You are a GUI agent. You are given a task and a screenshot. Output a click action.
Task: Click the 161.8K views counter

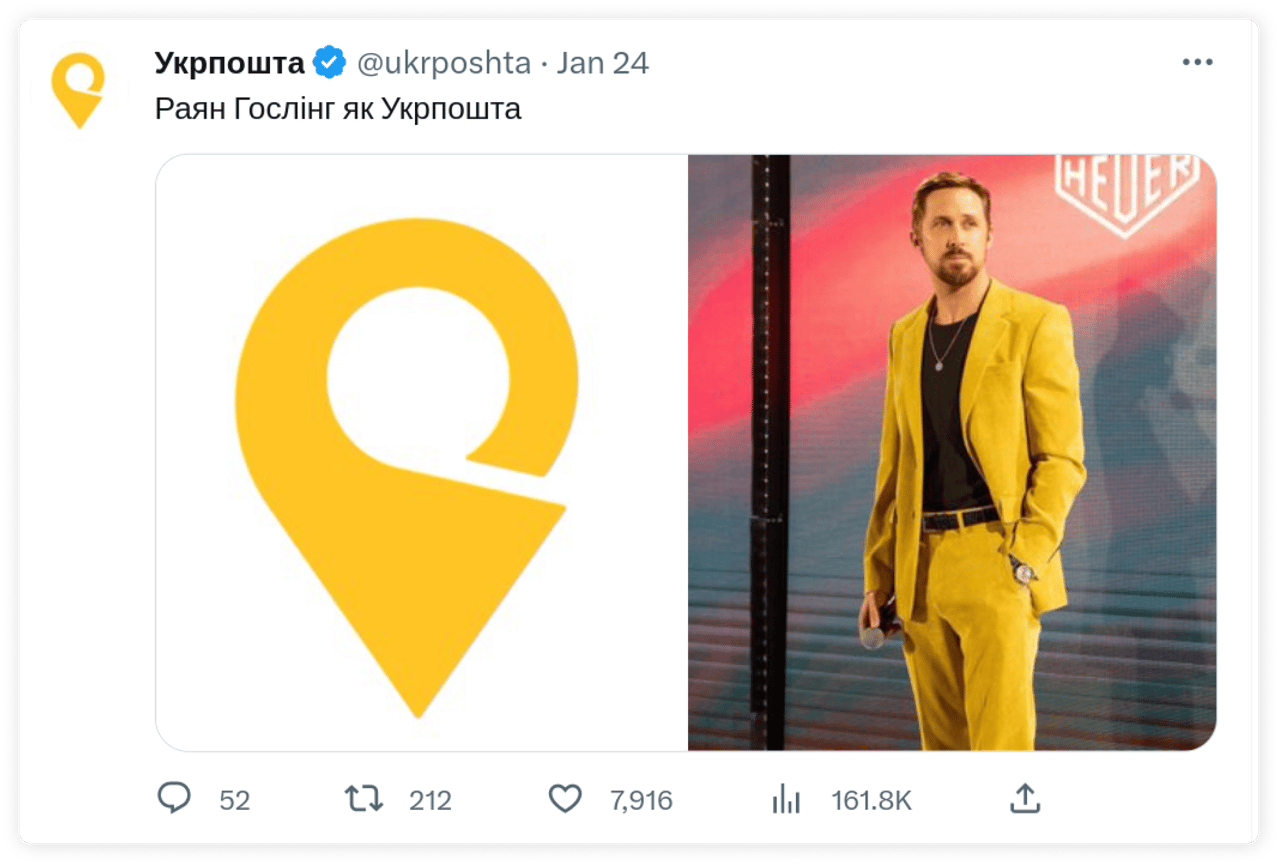coord(870,800)
